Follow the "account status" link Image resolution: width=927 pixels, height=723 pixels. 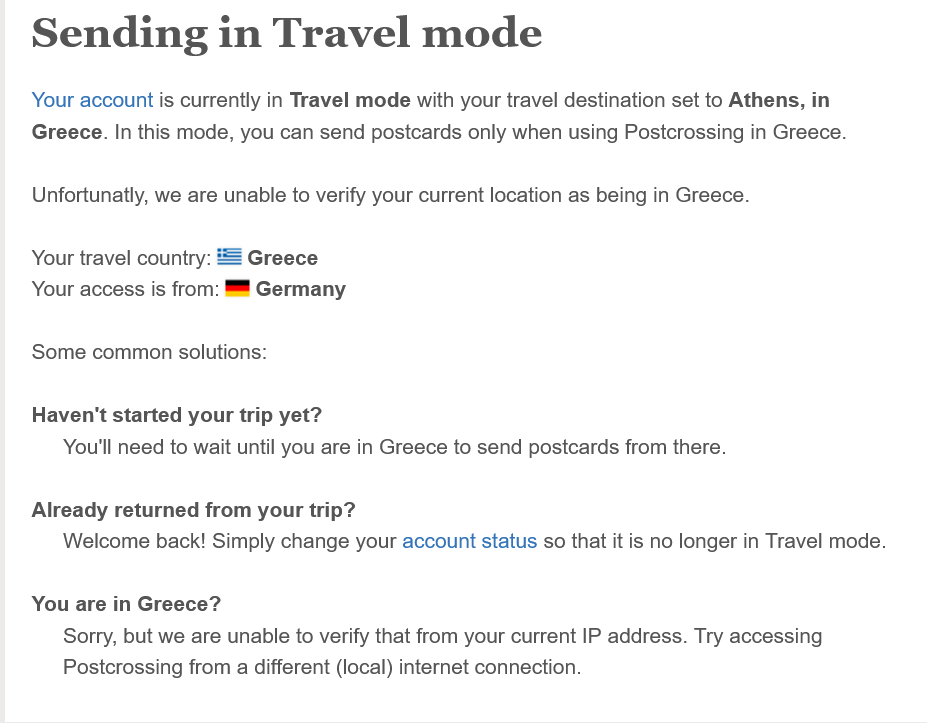coord(469,542)
